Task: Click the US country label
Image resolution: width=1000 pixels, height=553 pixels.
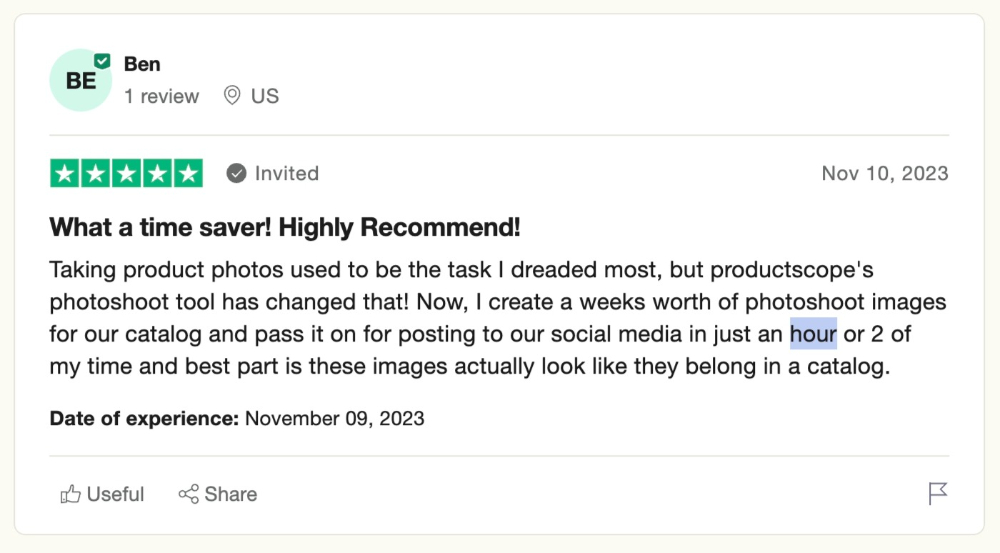Action: pyautogui.click(x=265, y=96)
